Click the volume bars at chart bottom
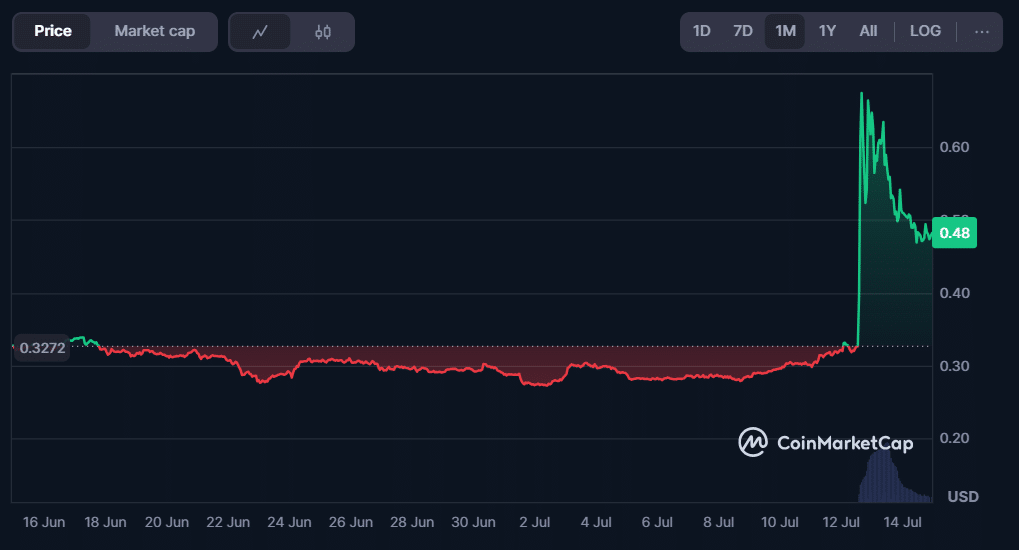Screen dimensions: 1019x550 coord(895,476)
